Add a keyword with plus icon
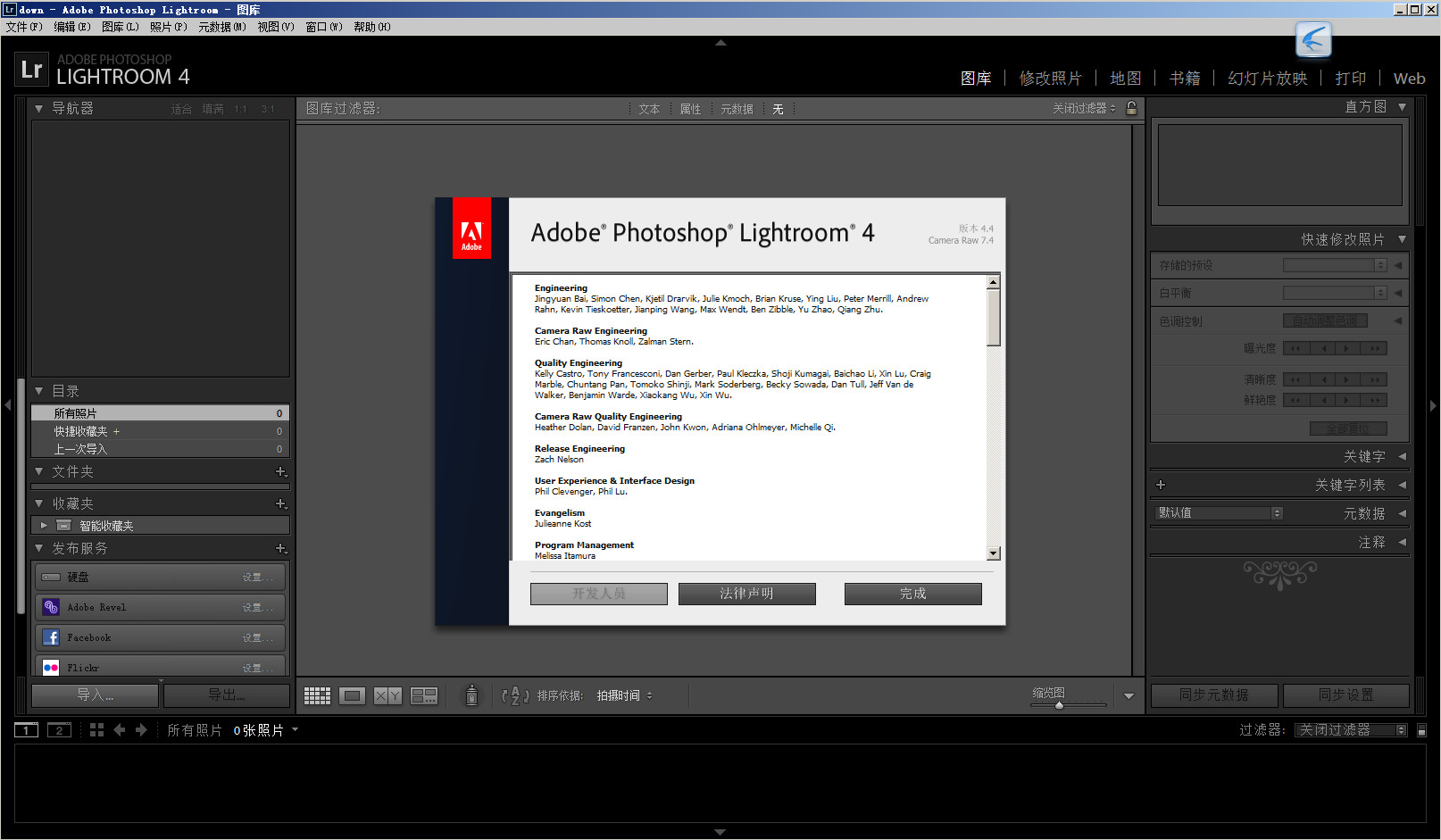1441x840 pixels. coord(1161,485)
